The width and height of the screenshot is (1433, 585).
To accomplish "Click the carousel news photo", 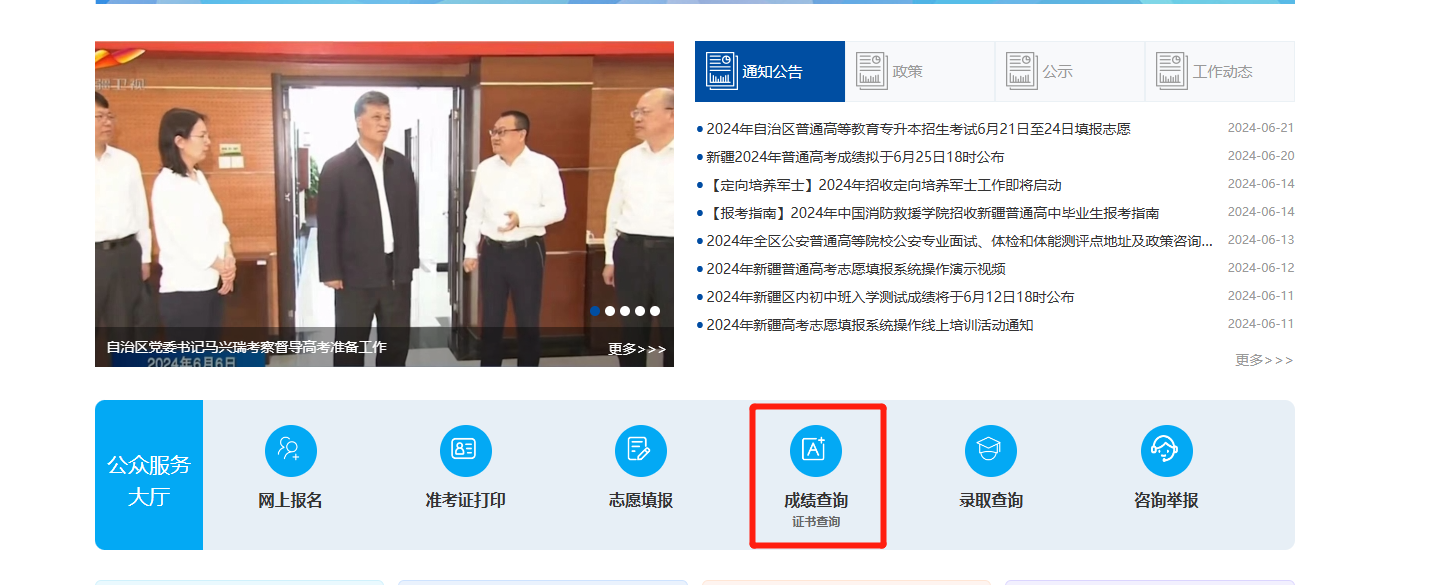I will click(x=384, y=190).
